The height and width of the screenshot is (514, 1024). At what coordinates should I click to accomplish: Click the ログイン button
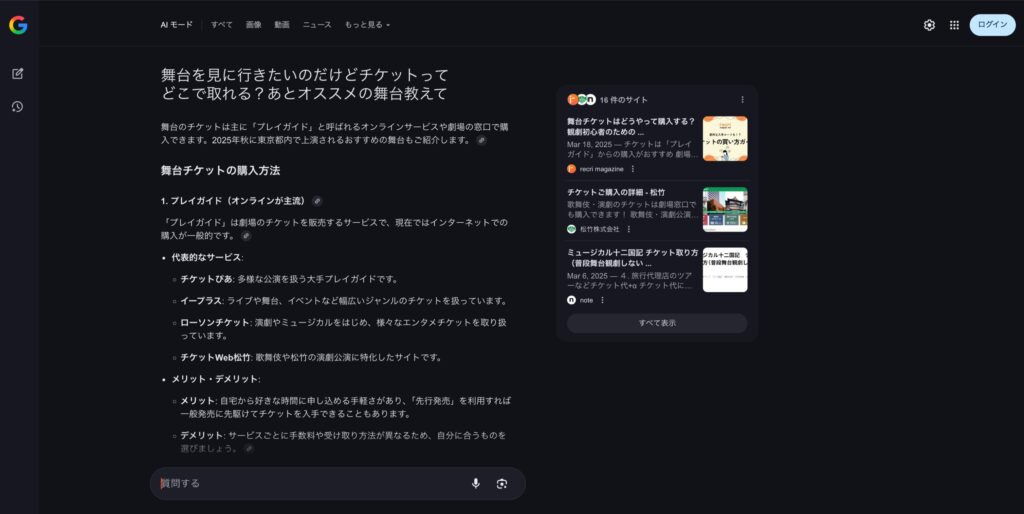pos(992,25)
